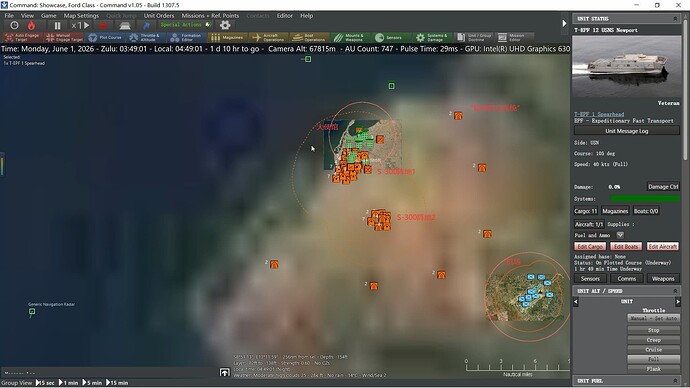
Task: Click the Edit Cargo button
Action: tap(590, 247)
